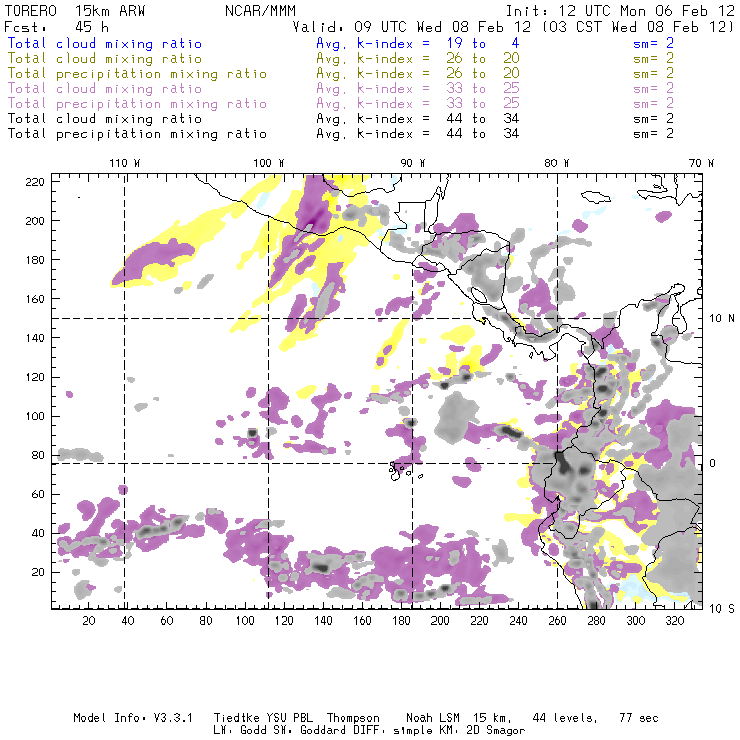Click the '0' equator latitude label
This screenshot has width=740, height=740.
[x=713, y=463]
